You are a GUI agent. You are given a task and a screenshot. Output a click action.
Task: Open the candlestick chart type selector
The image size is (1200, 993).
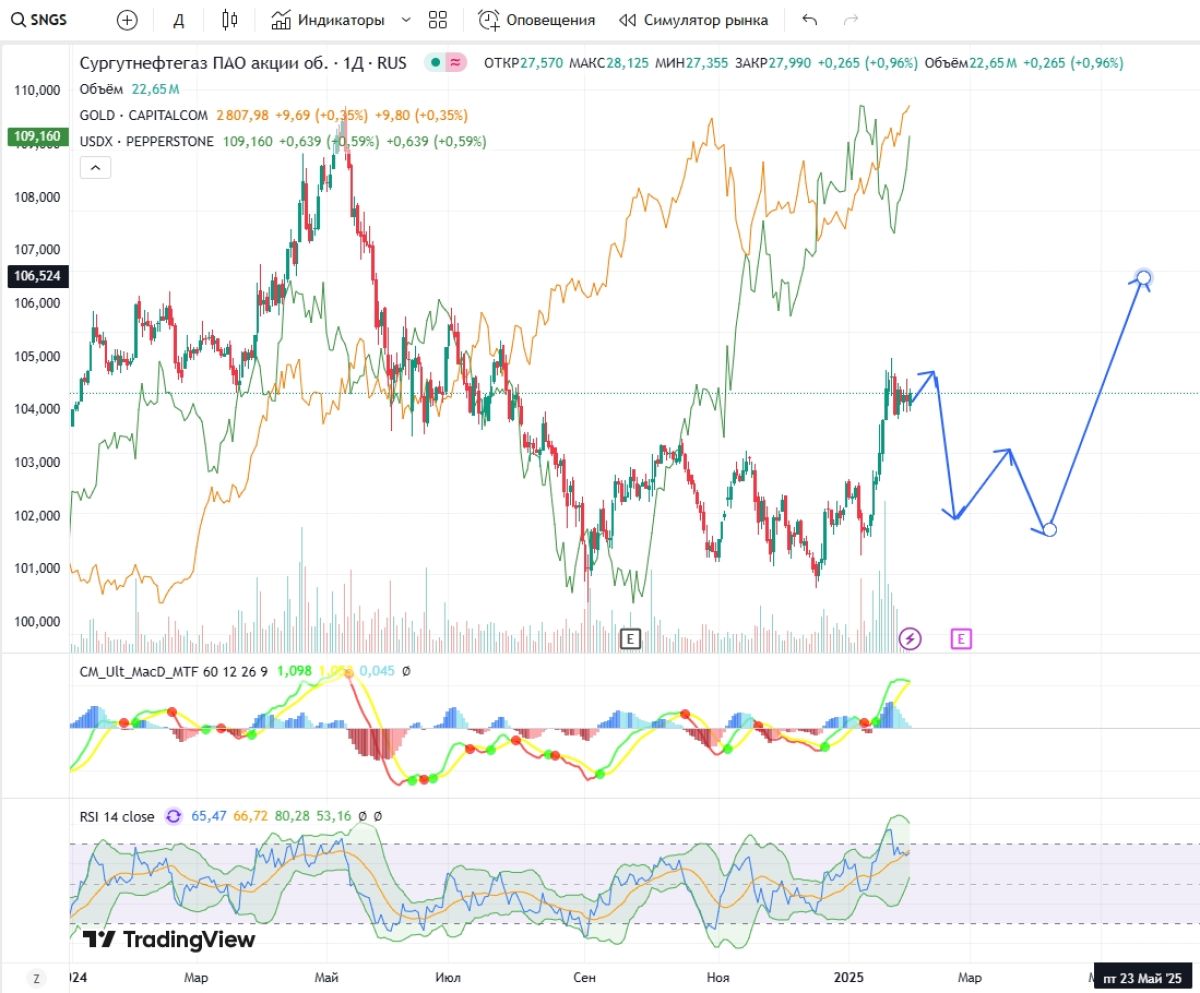point(231,20)
